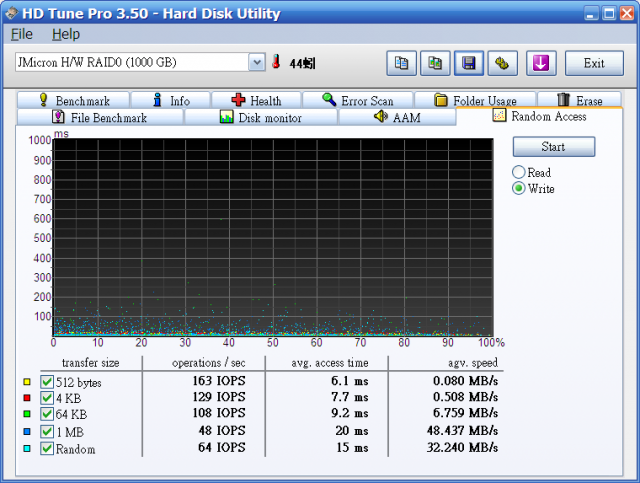Click the transfer size column header

[x=91, y=363]
